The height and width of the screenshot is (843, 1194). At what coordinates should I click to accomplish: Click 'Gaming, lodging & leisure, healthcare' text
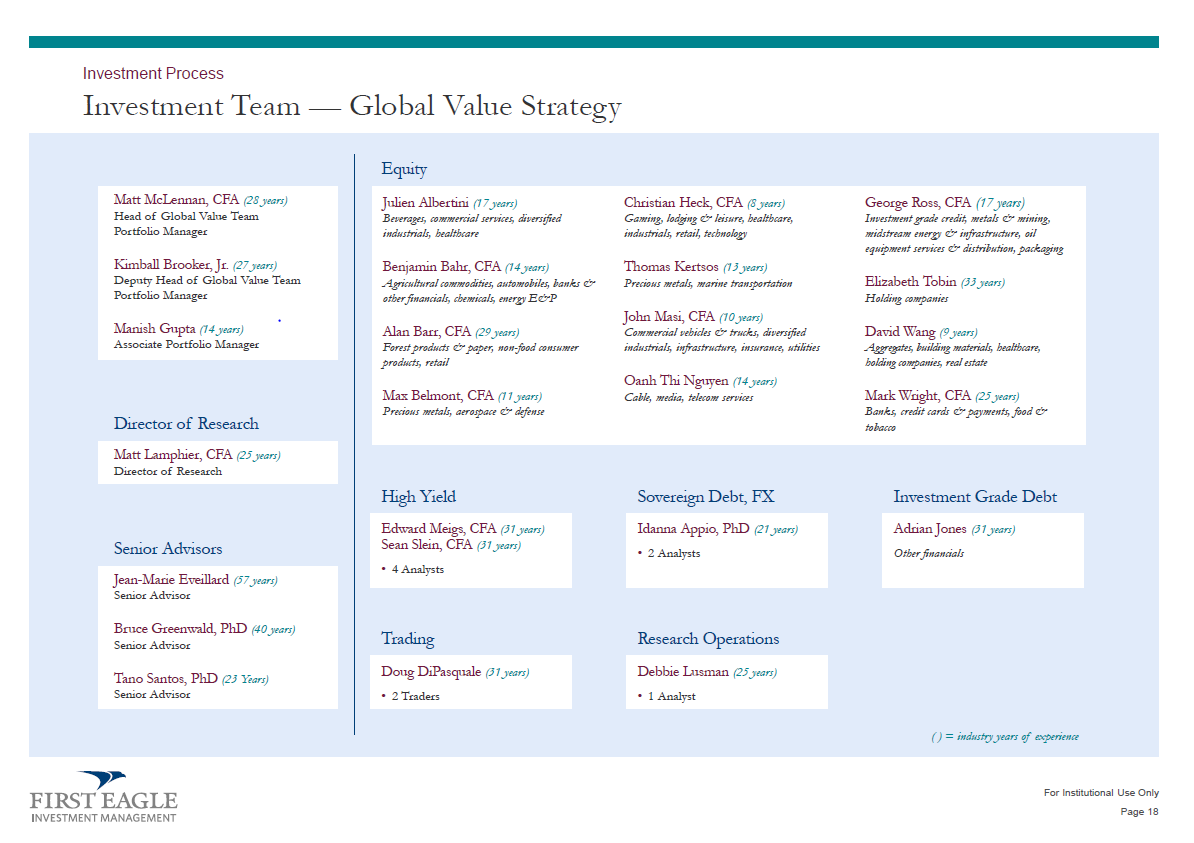coord(708,219)
